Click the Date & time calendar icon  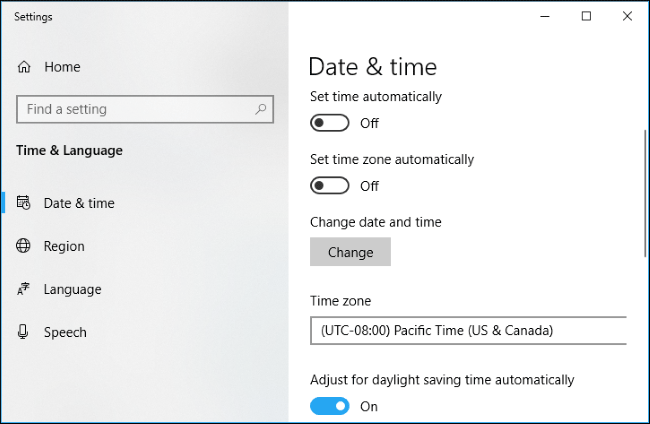pos(23,203)
